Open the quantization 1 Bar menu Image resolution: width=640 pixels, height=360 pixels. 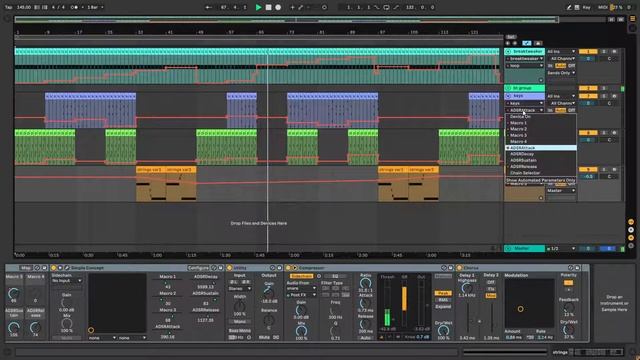point(96,7)
